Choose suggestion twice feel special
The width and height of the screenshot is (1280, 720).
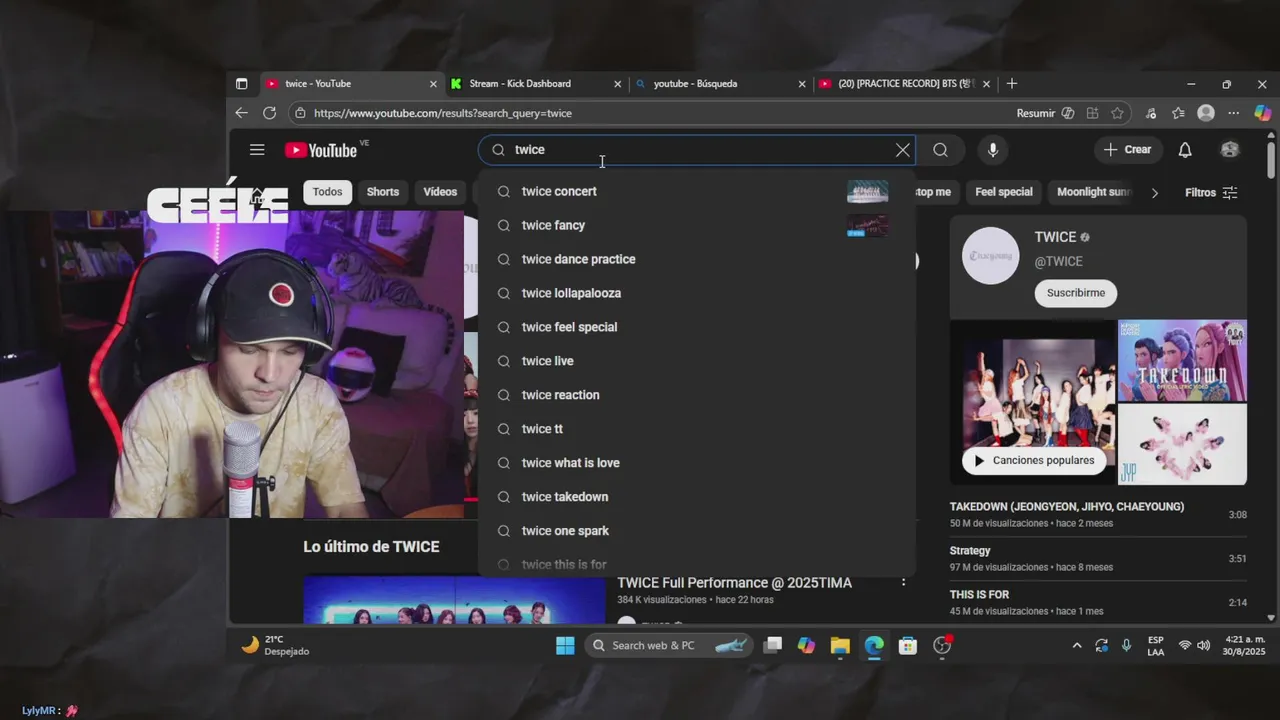(696, 327)
